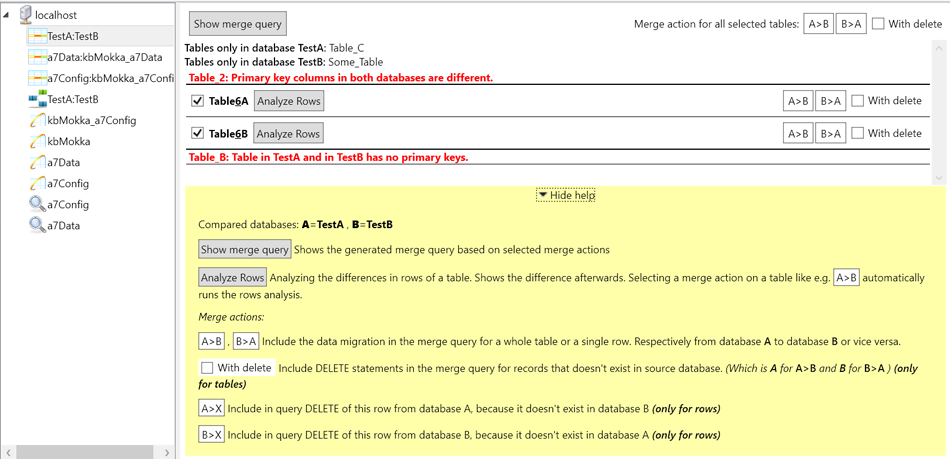The width and height of the screenshot is (950, 459).
Task: Choose A>B merge action for Table6B
Action: point(798,133)
